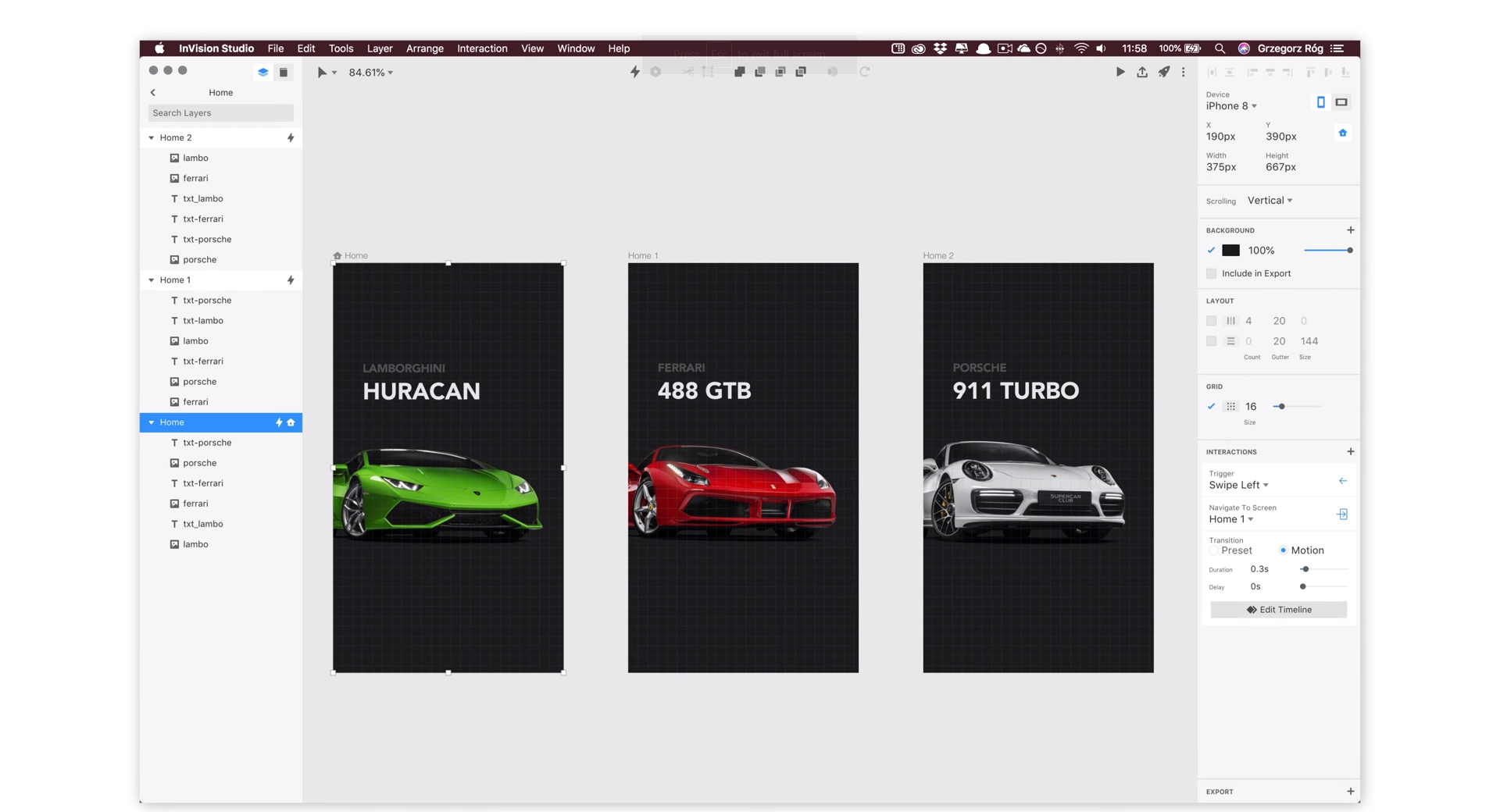Click the black background color swatch

point(1230,251)
